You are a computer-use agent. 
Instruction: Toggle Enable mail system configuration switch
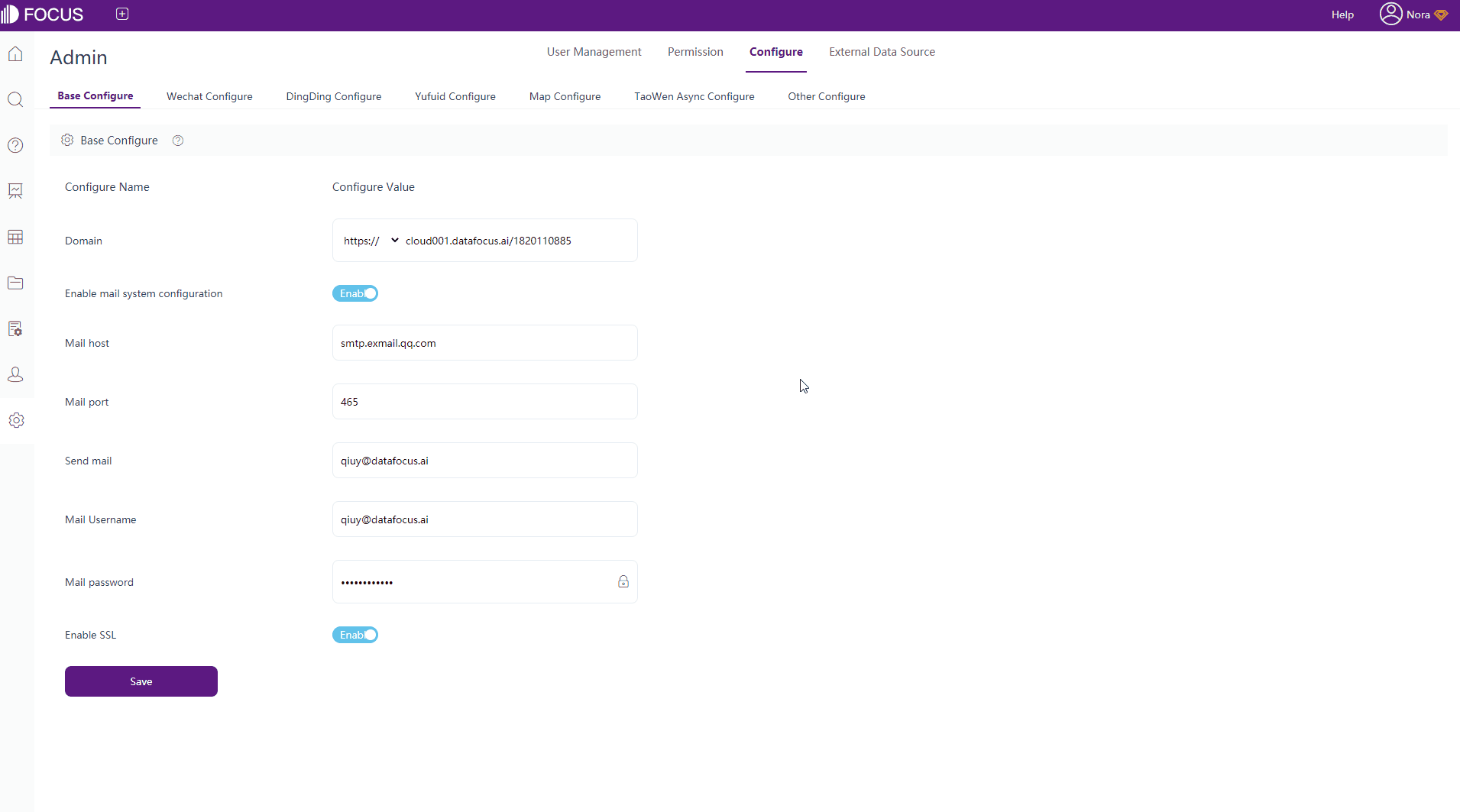(355, 293)
